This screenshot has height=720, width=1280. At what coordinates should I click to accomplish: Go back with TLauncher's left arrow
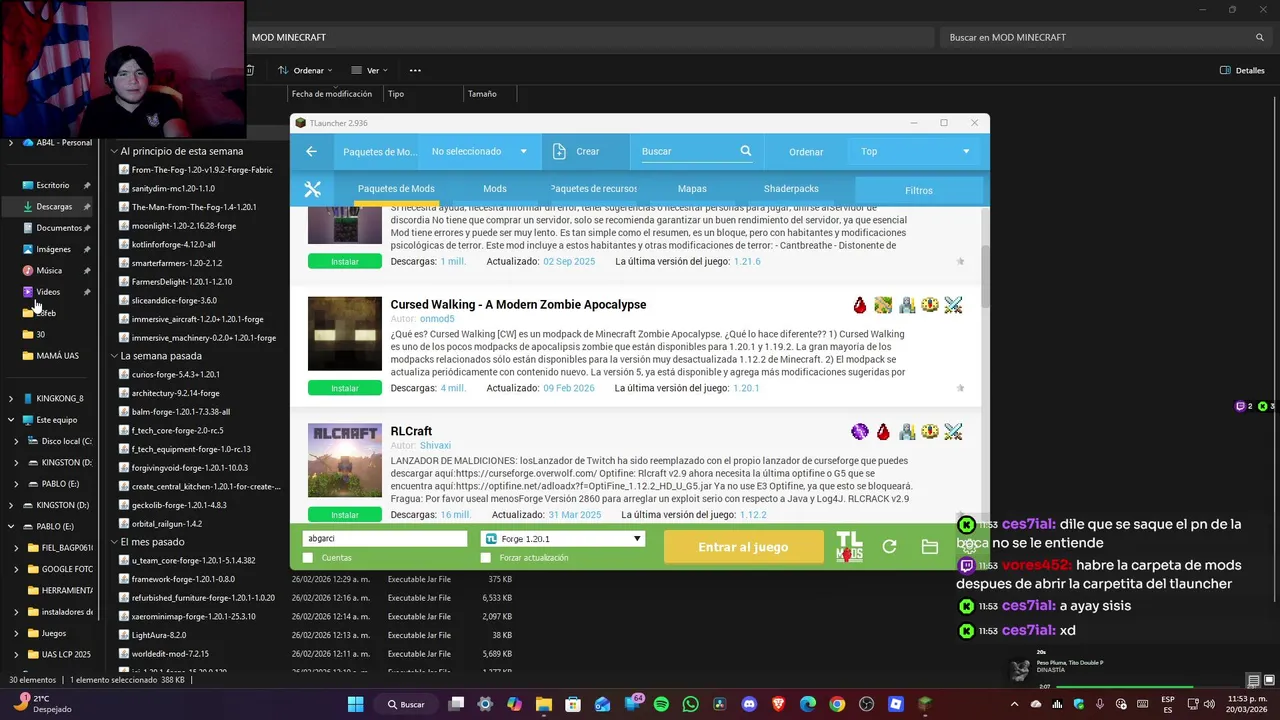pos(311,151)
